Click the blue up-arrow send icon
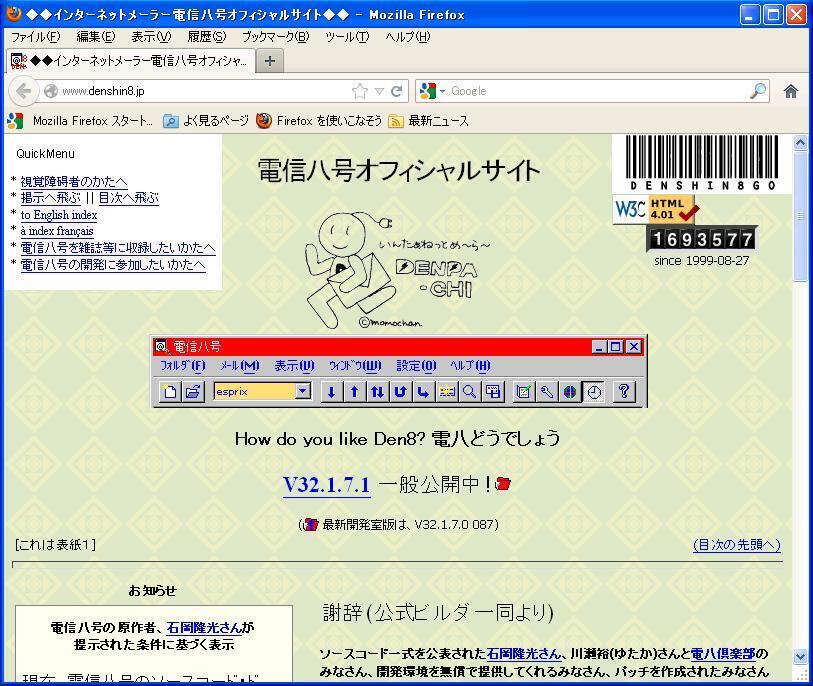This screenshot has height=686, width=813. 355,391
